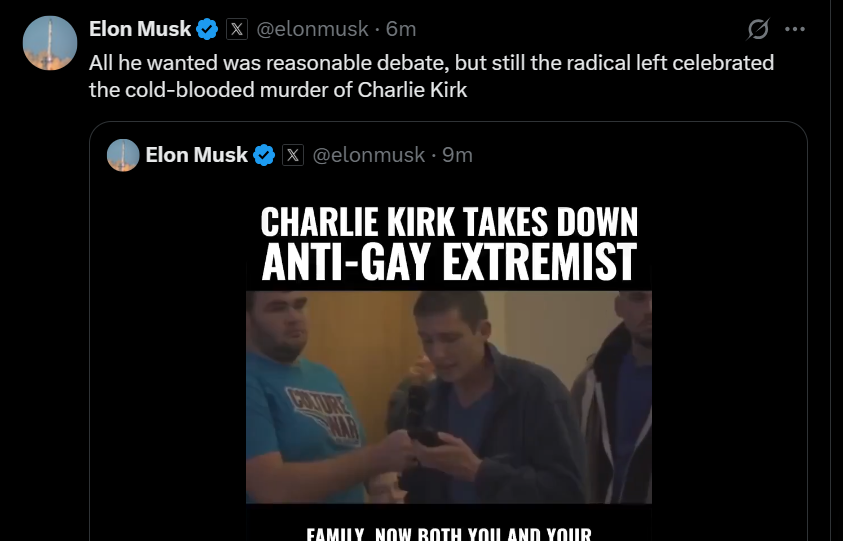
Task: Play the Charlie Kirk video thumbnail
Action: click(449, 397)
